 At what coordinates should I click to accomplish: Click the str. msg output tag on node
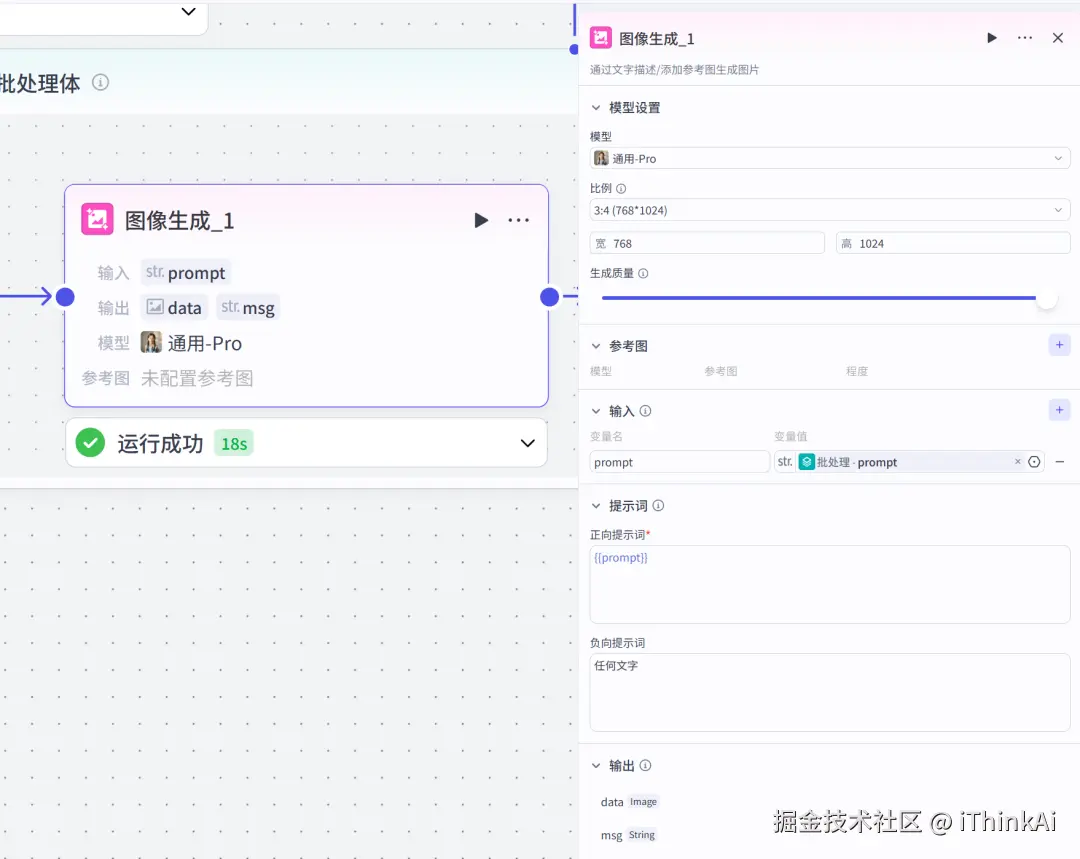(248, 307)
